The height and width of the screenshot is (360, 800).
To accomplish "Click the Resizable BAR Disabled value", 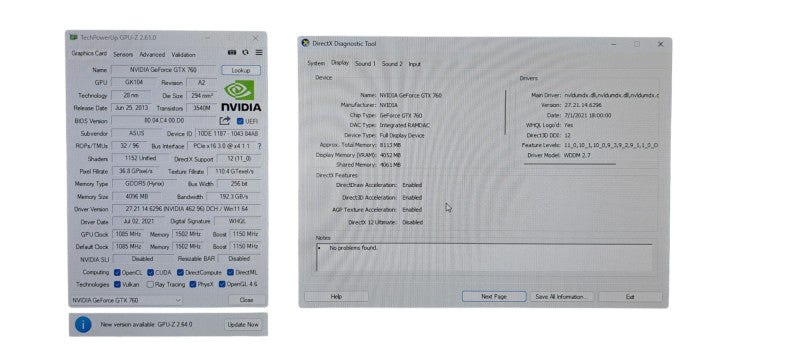I will (x=239, y=259).
